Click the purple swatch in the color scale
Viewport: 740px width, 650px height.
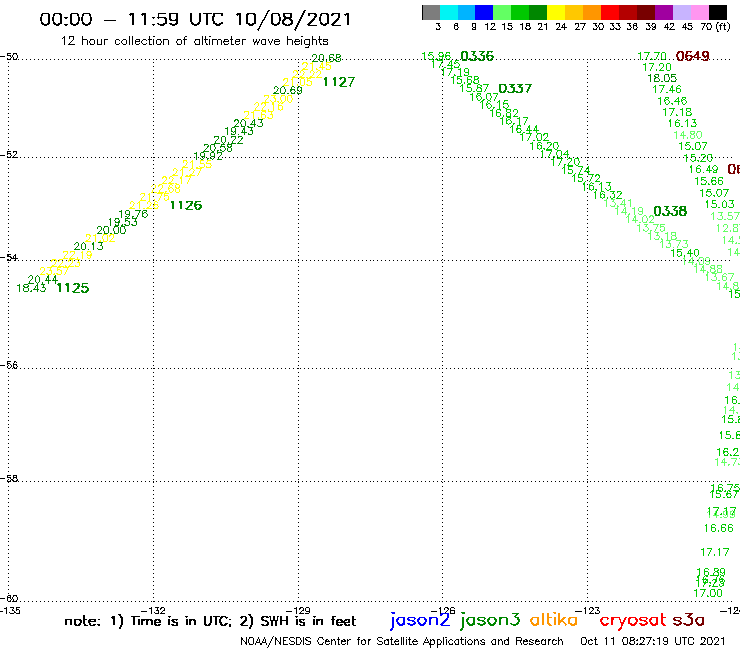point(663,12)
